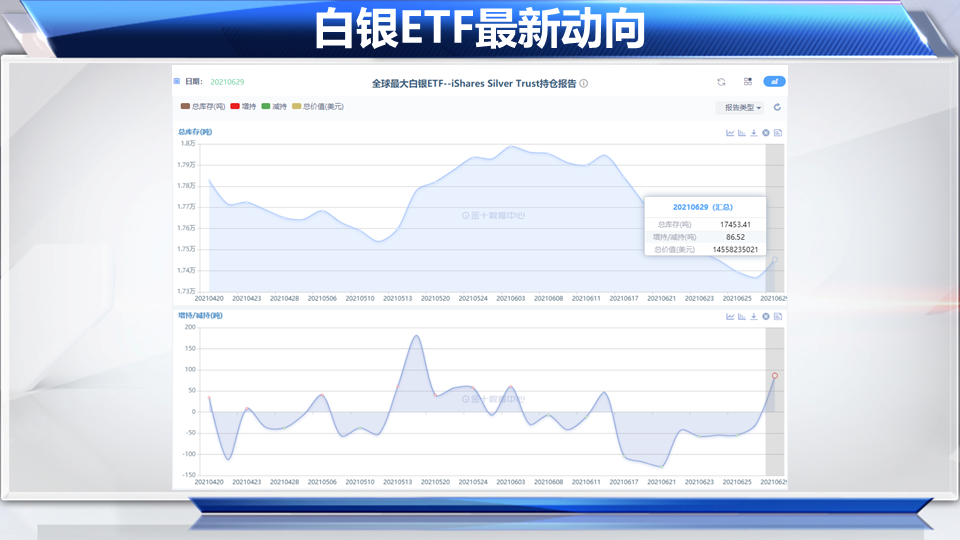Click the -150 y-axis label
Screen dimensions: 960x540
tap(189, 474)
